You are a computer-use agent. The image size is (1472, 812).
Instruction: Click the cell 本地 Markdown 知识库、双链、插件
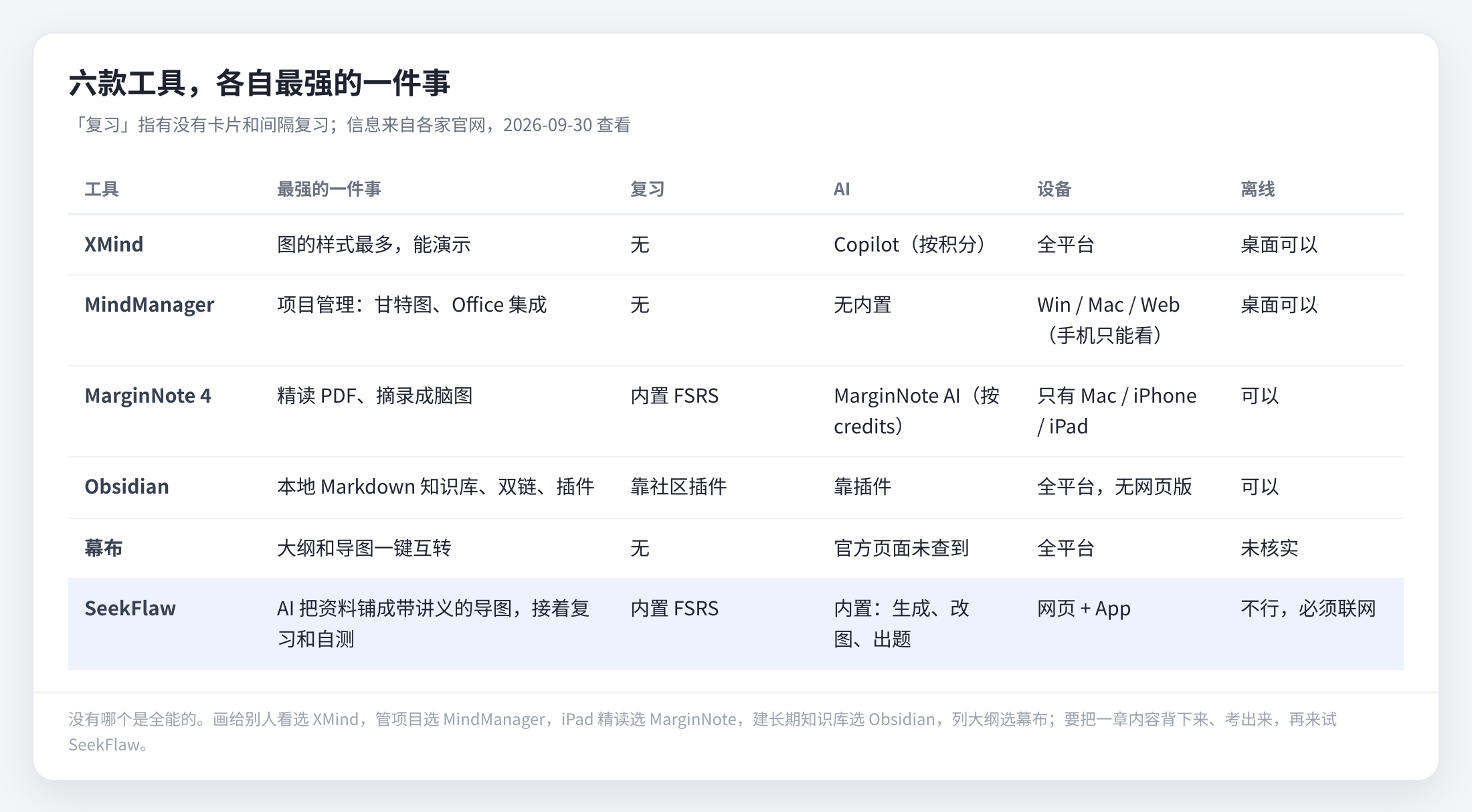pos(436,487)
